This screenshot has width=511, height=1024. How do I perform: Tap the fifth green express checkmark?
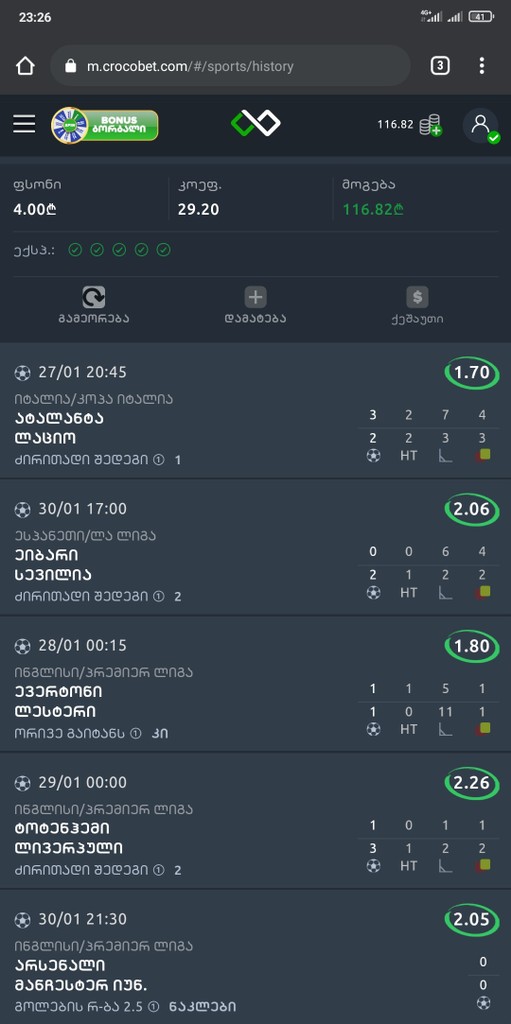click(163, 250)
